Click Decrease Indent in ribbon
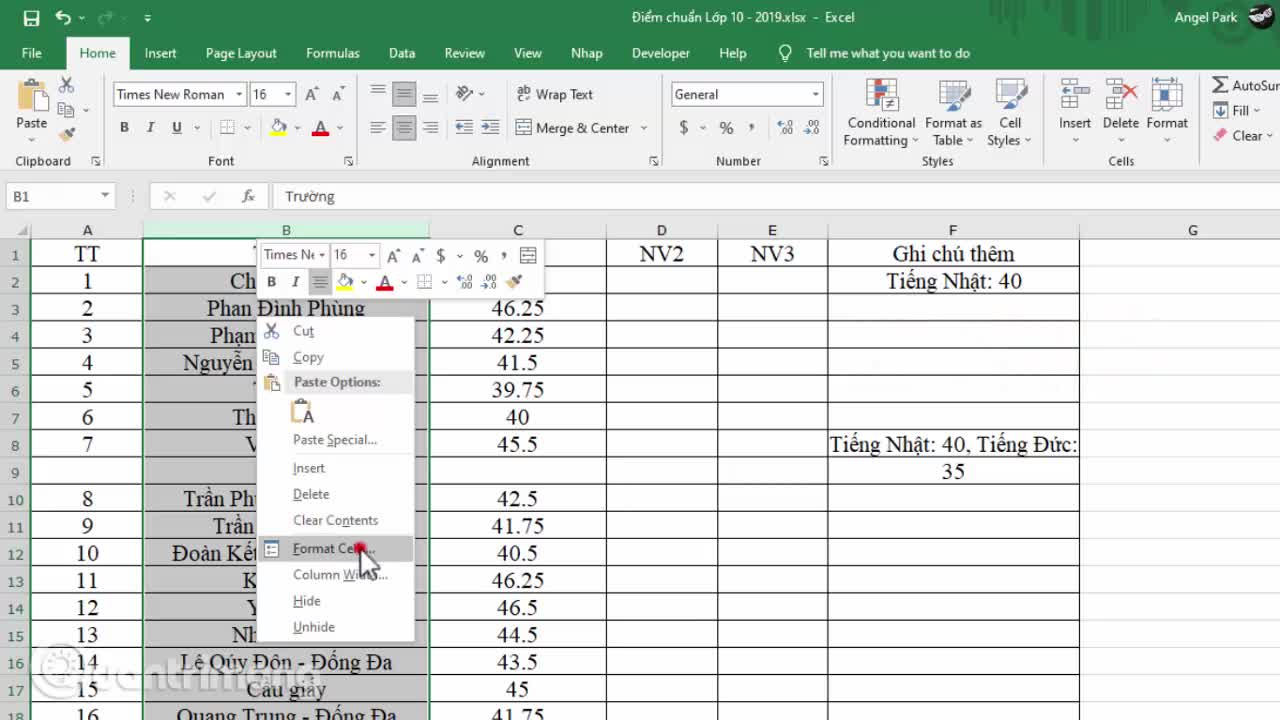 tap(464, 128)
